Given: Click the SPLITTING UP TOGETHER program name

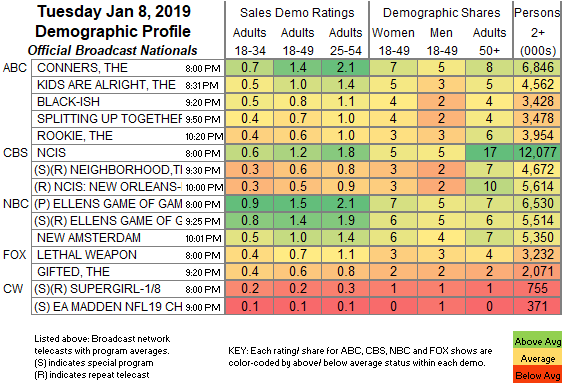Looking at the screenshot, I should pos(109,119).
